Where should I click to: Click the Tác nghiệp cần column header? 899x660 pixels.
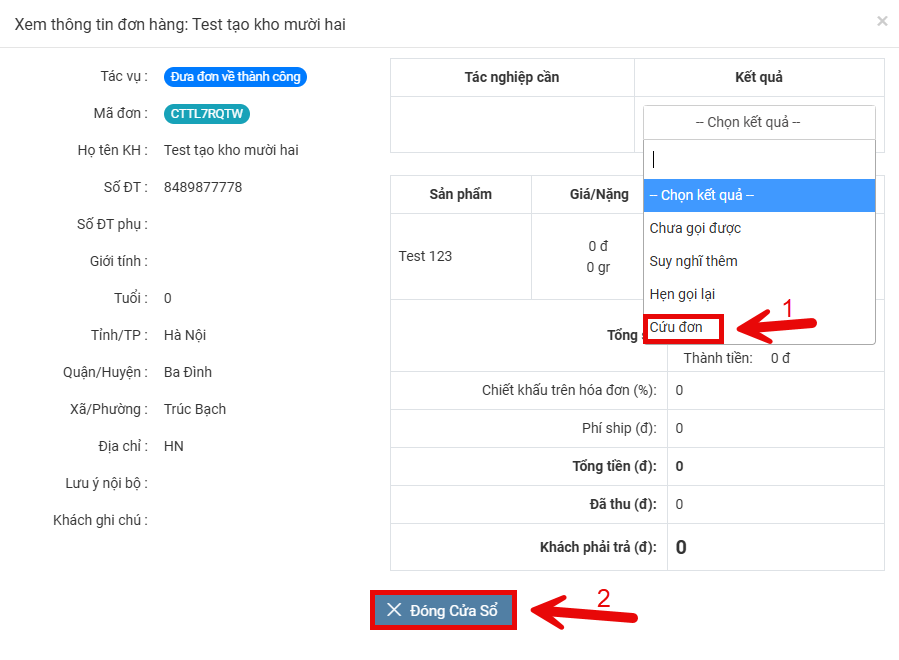coord(512,78)
